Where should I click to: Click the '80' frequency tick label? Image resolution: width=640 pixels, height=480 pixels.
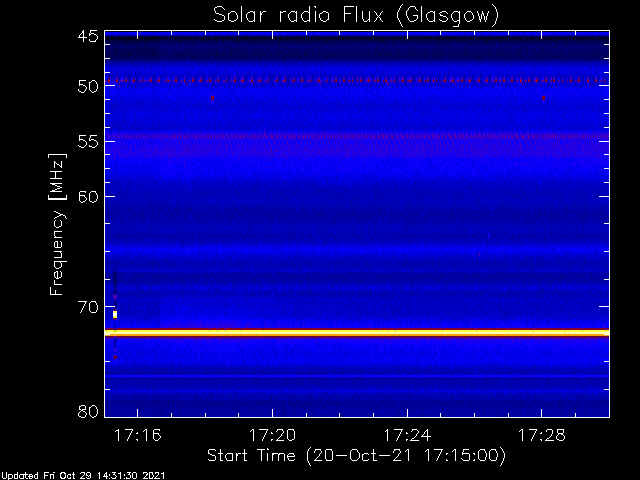click(88, 411)
